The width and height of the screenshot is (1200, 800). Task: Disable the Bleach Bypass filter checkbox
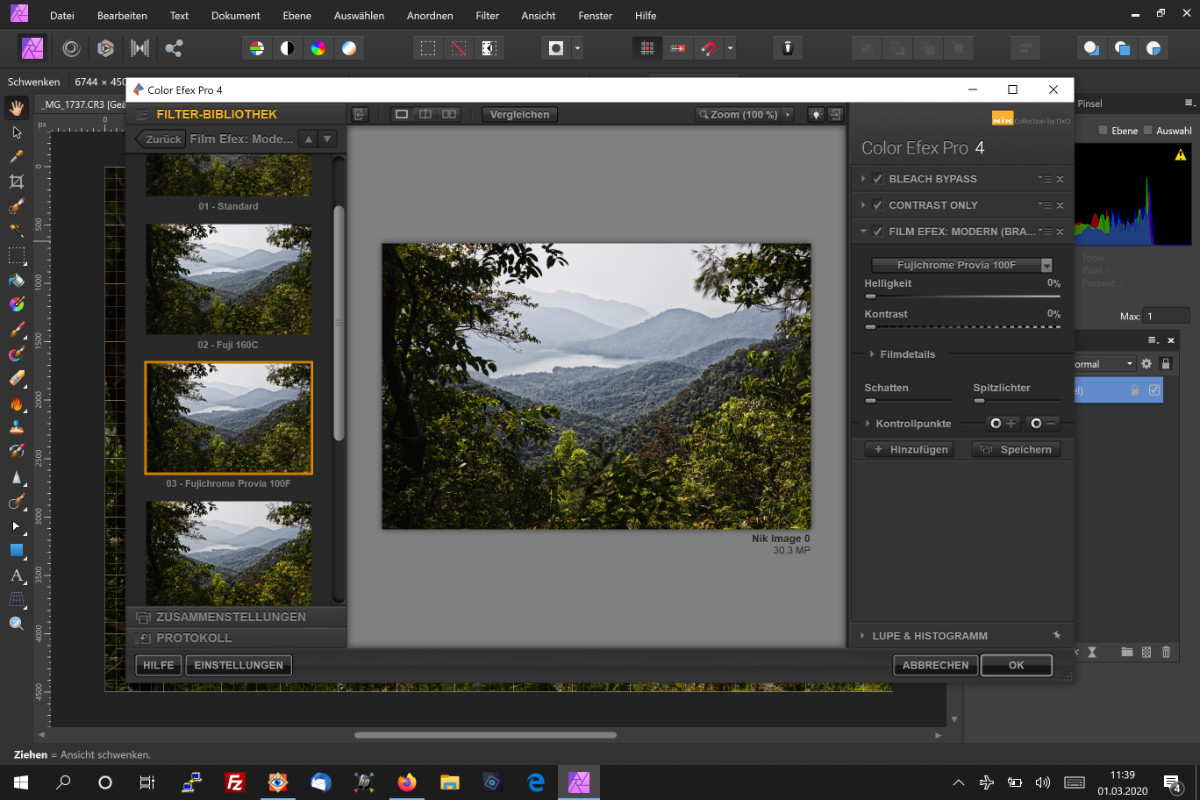point(877,179)
